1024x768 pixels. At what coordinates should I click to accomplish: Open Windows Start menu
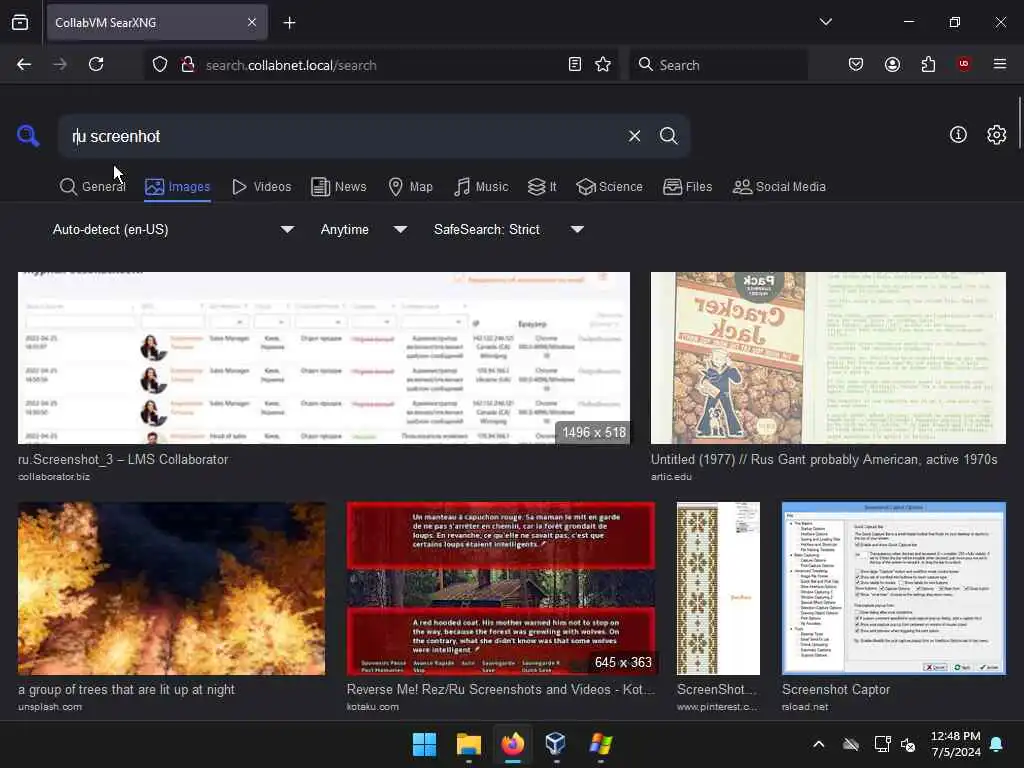point(424,744)
